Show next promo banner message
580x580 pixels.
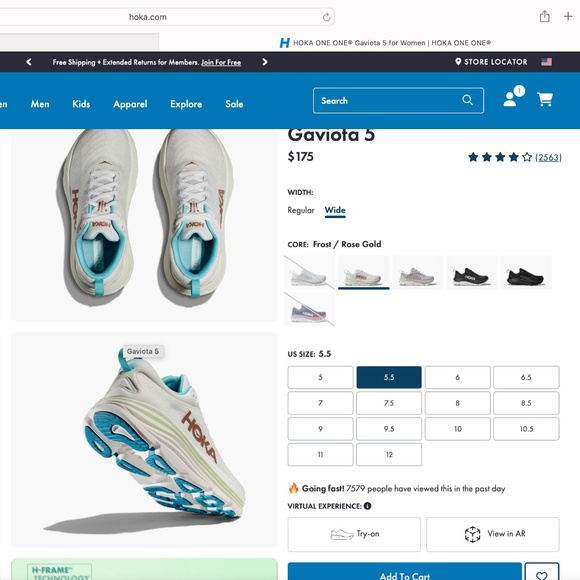click(264, 62)
